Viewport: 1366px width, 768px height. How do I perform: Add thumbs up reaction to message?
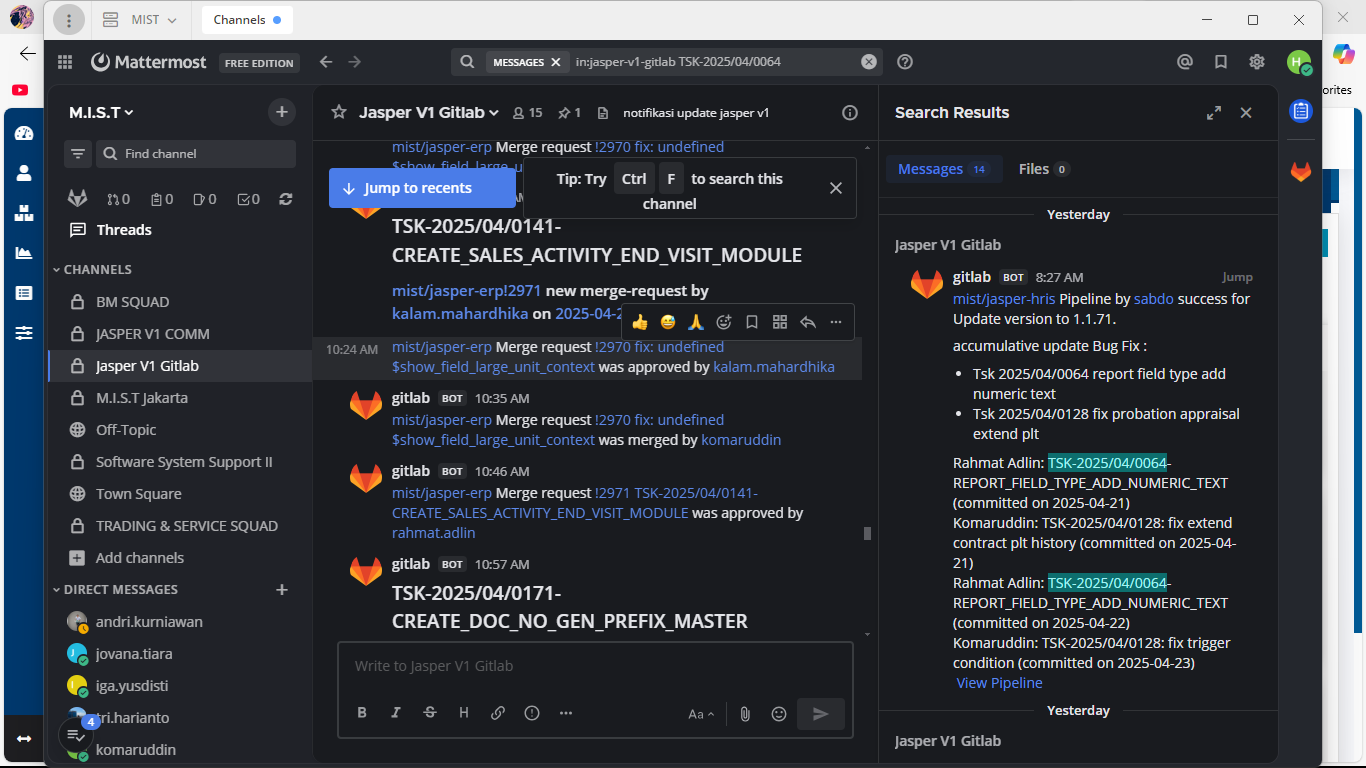640,322
